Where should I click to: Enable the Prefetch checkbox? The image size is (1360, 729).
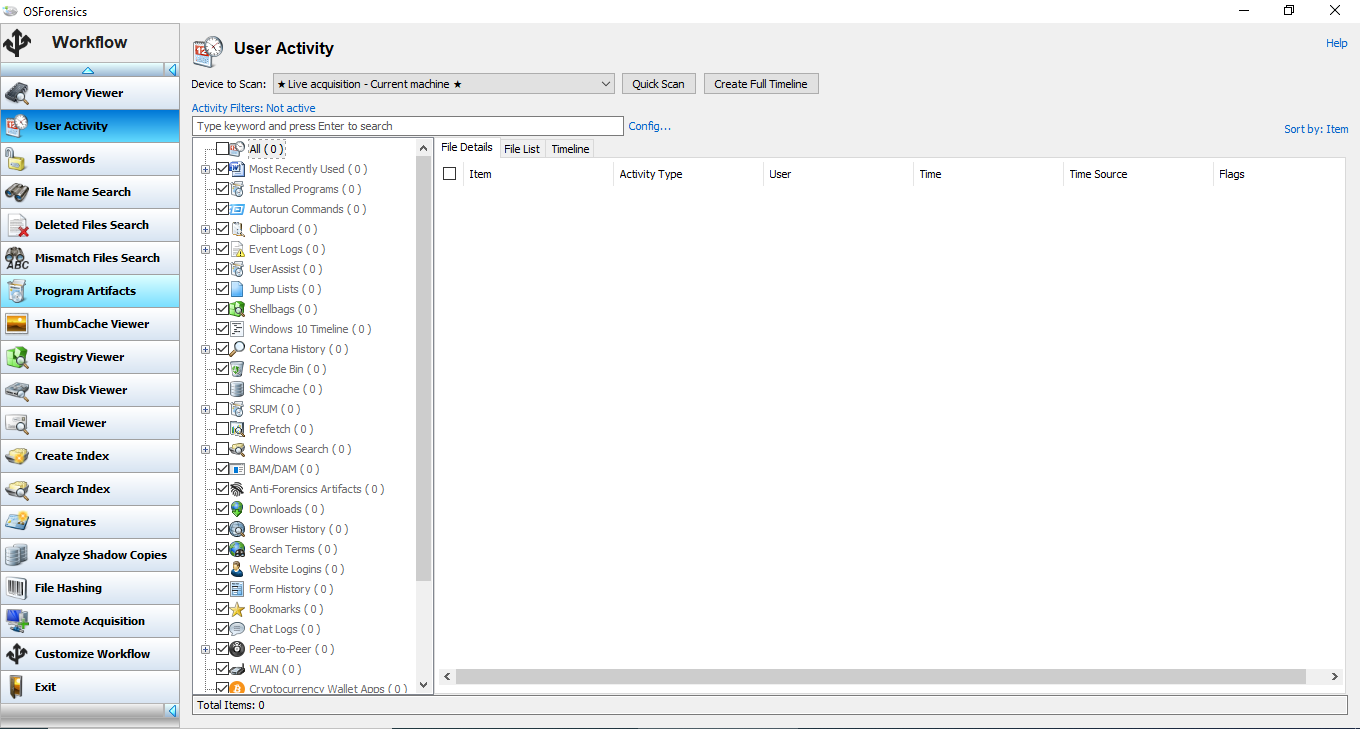pyautogui.click(x=222, y=429)
